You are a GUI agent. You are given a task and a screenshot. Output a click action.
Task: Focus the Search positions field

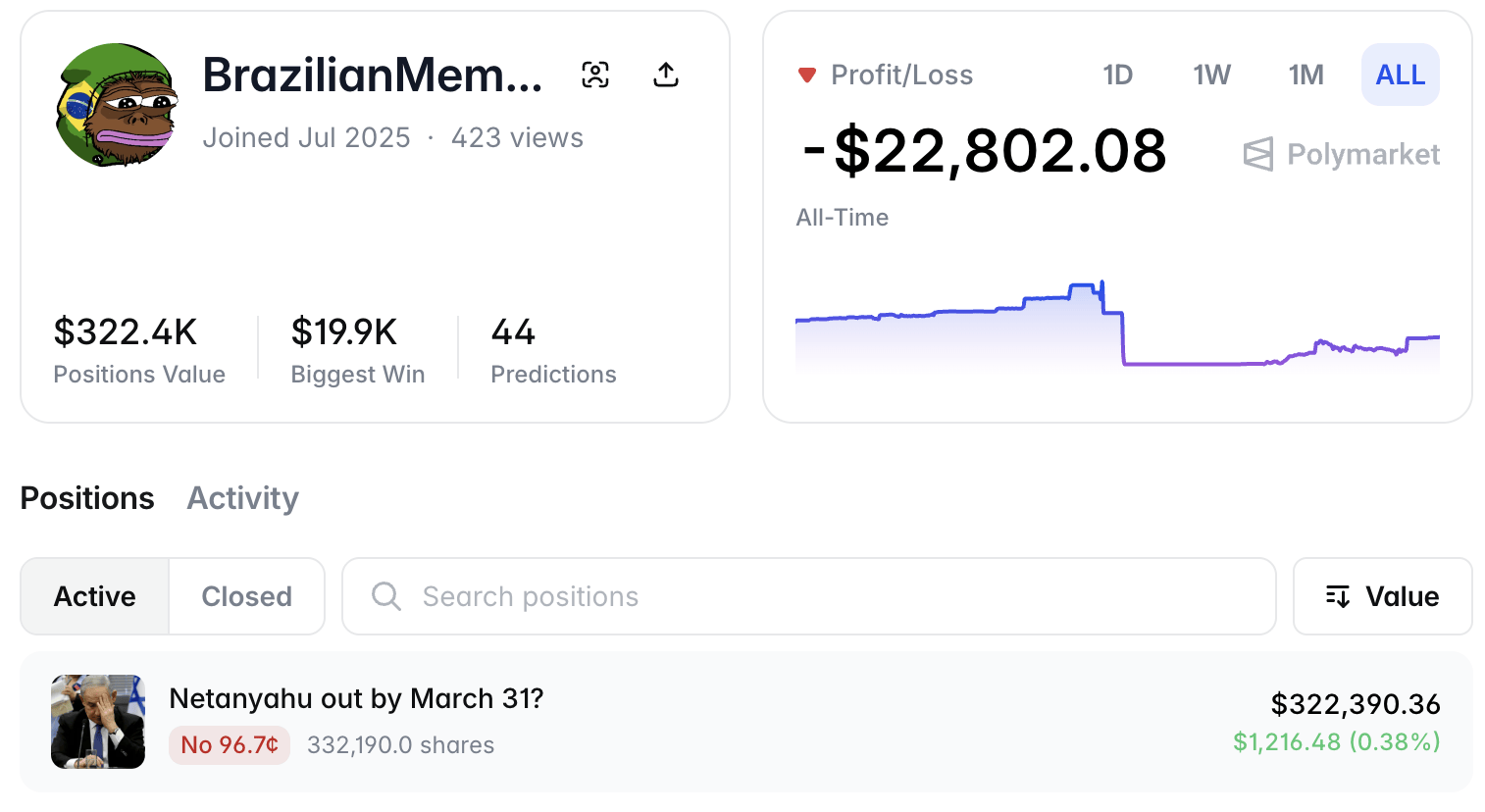(824, 596)
